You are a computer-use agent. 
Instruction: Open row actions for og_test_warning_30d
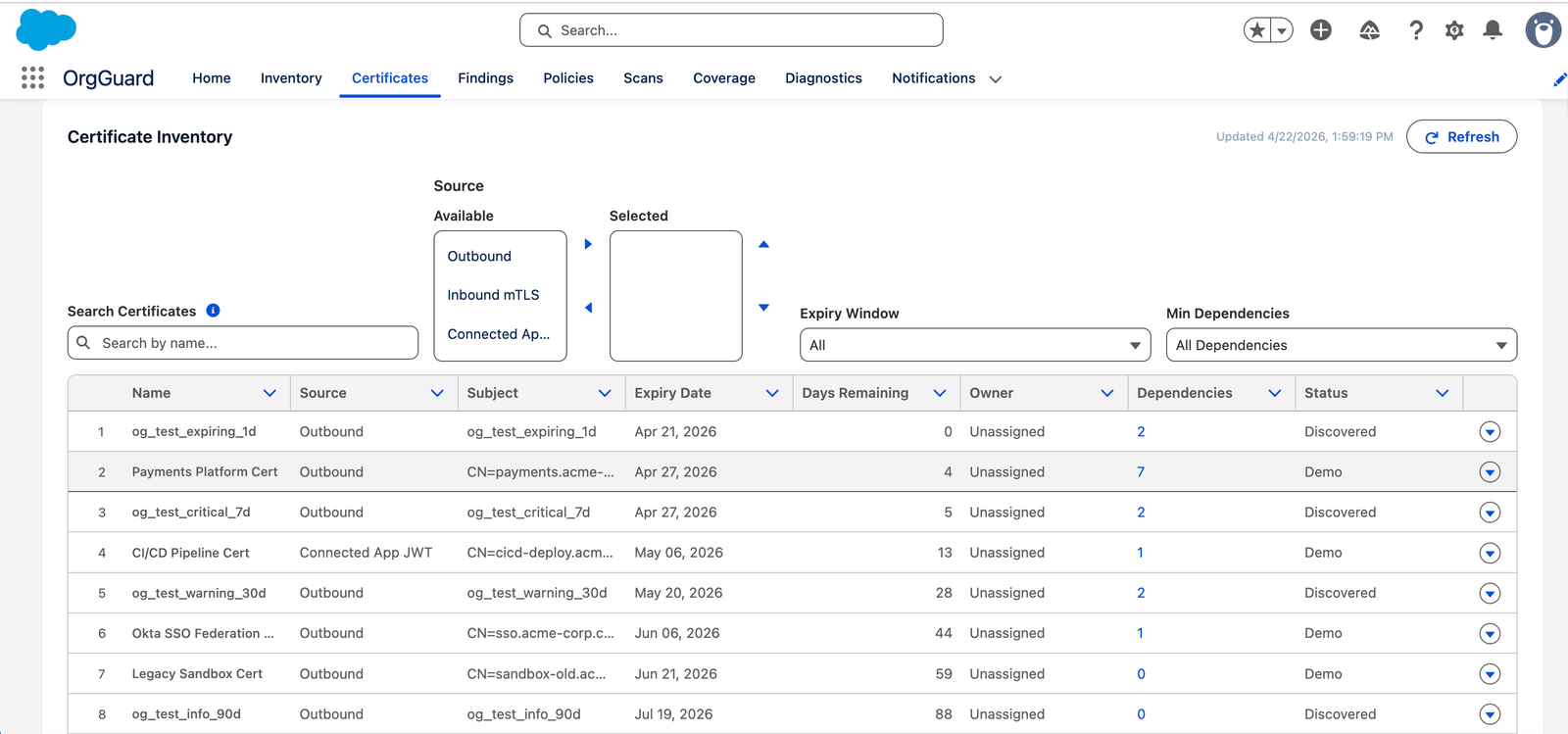point(1490,594)
